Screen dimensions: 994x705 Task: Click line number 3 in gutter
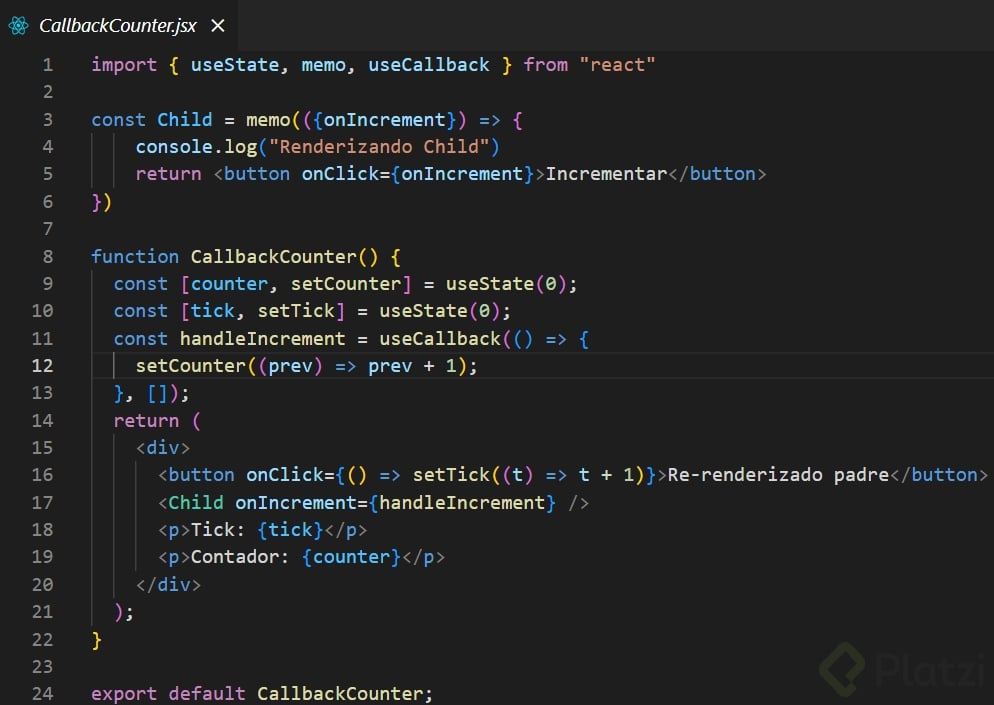tap(48, 120)
